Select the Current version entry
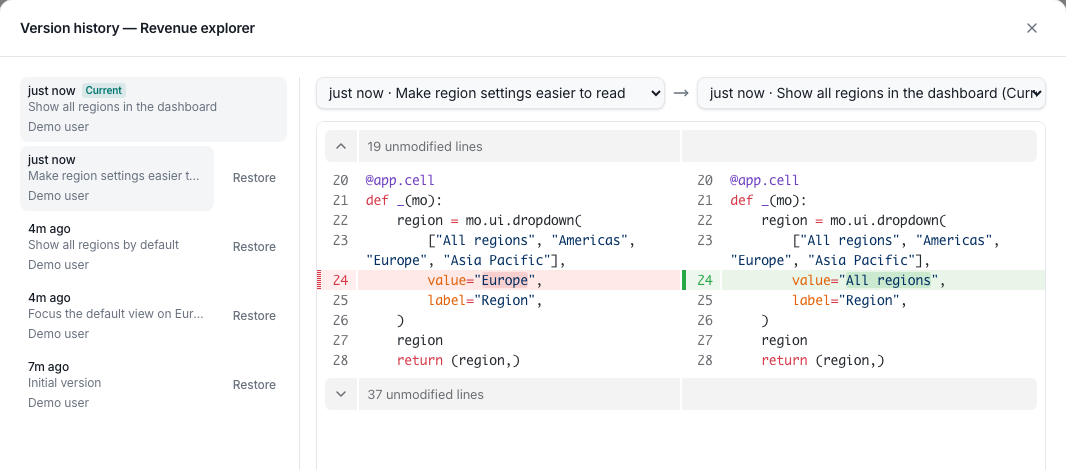The height and width of the screenshot is (470, 1066). pos(154,109)
